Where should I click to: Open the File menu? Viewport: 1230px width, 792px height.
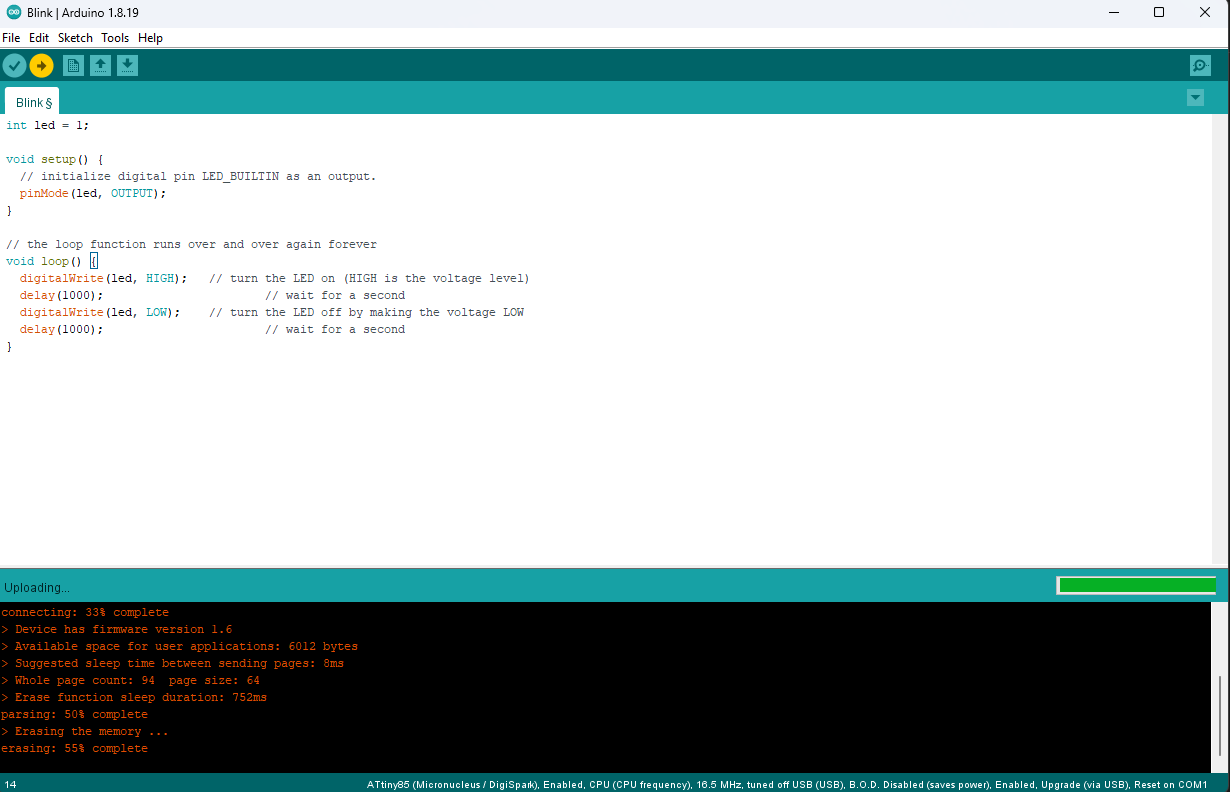point(11,38)
